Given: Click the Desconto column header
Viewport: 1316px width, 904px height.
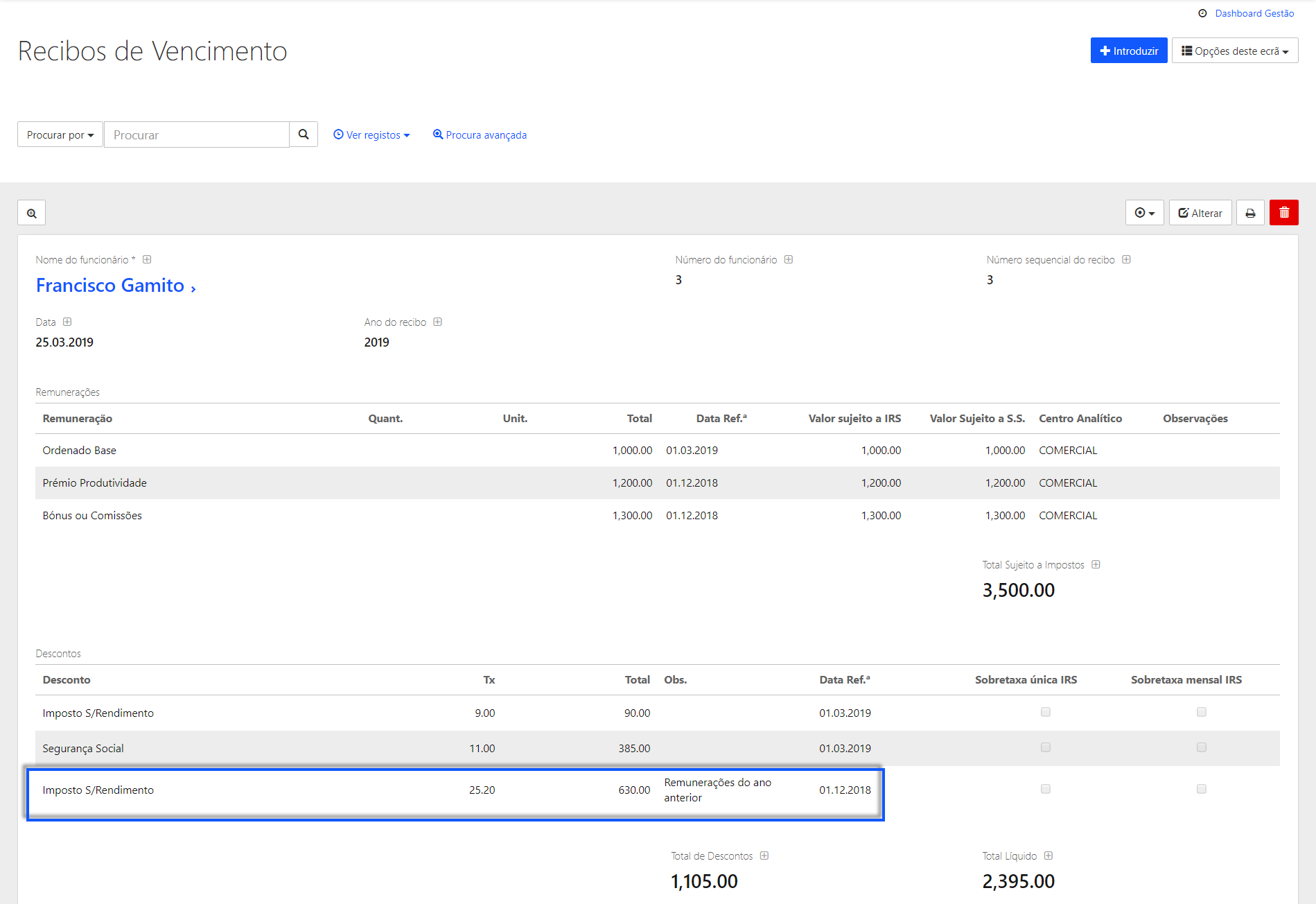Looking at the screenshot, I should pyautogui.click(x=67, y=679).
